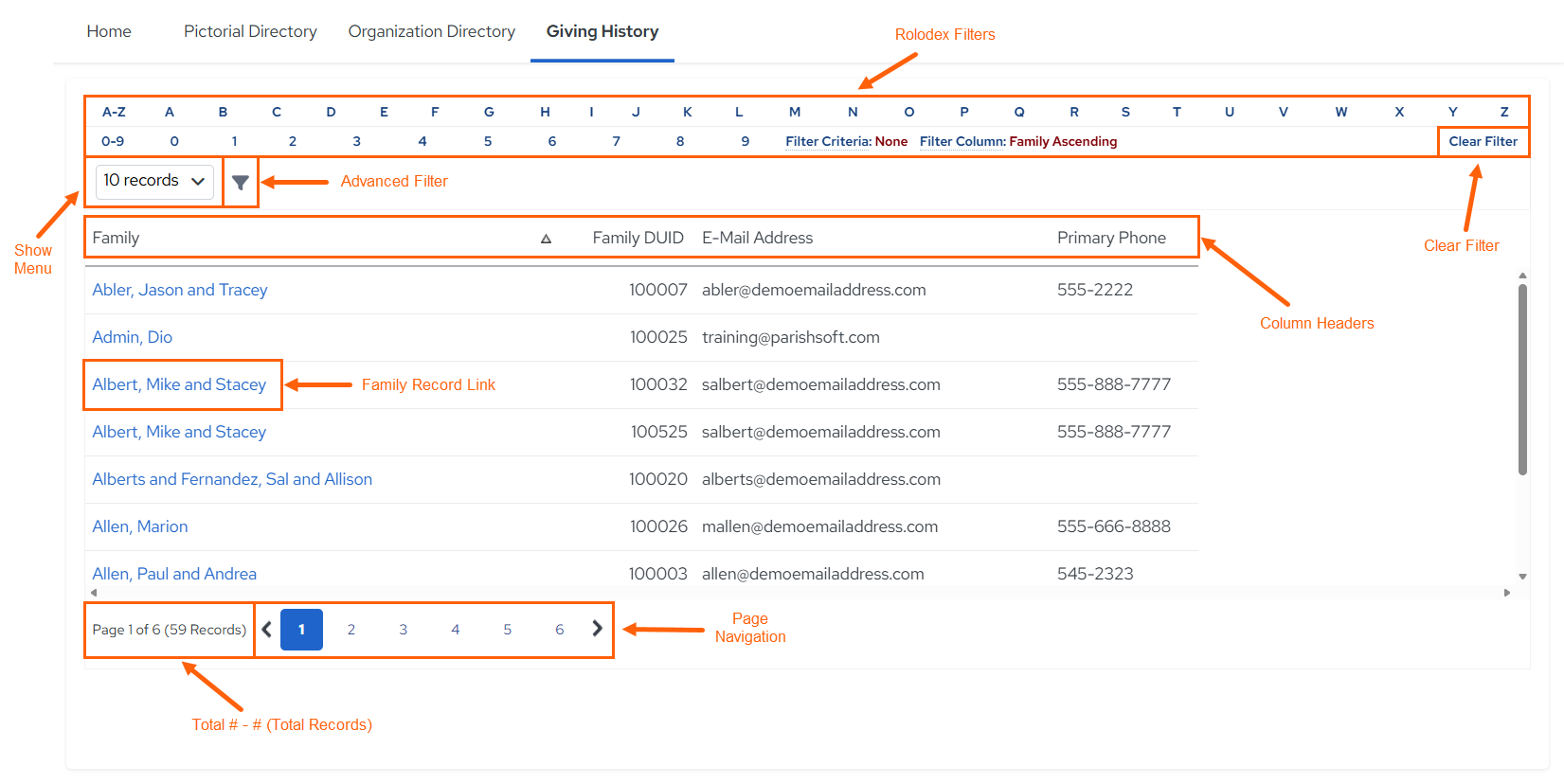The image size is (1564, 784).
Task: Open Alberts and Fernandez, Sal and Allison
Action: (232, 479)
